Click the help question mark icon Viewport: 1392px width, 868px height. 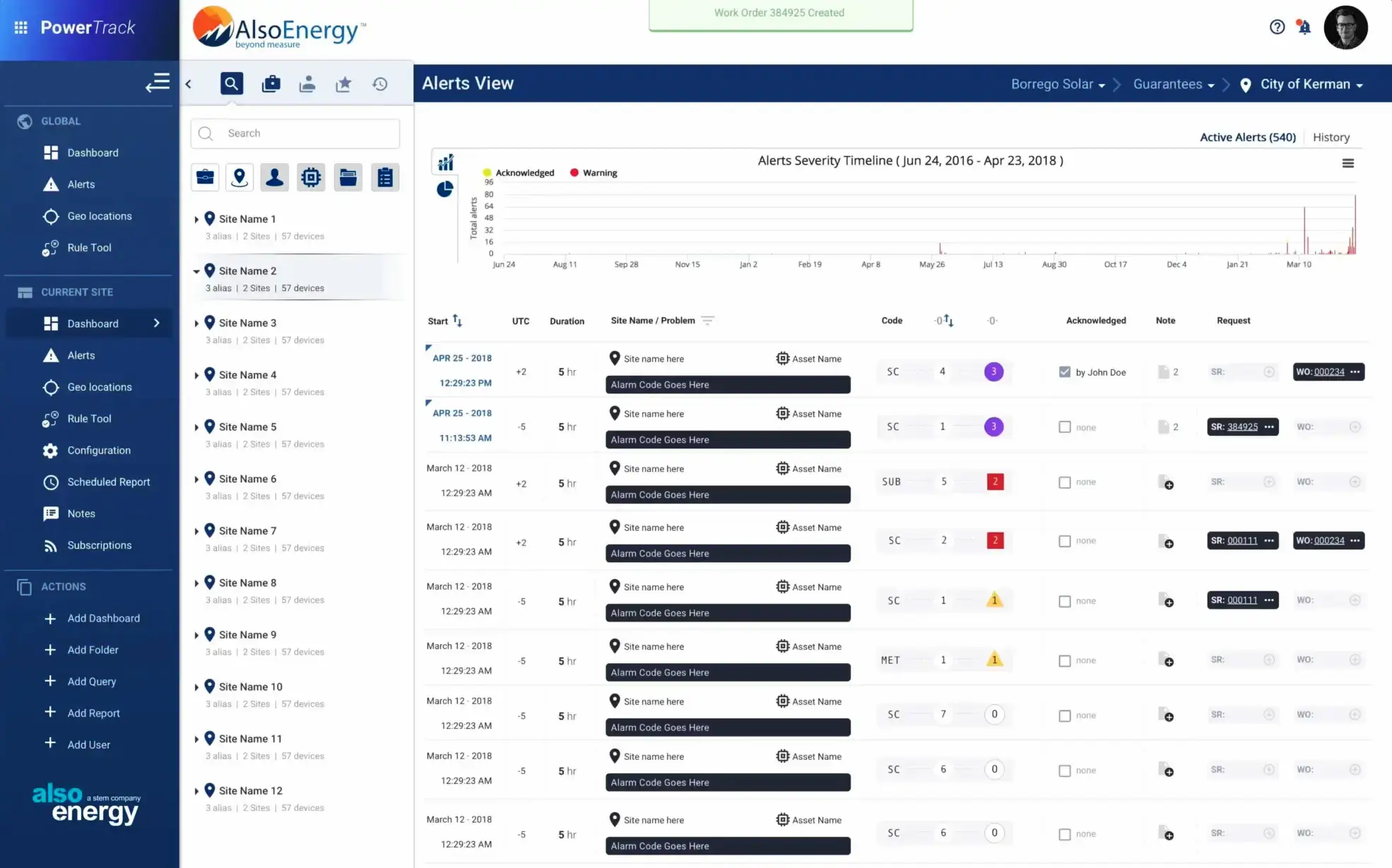click(x=1277, y=27)
